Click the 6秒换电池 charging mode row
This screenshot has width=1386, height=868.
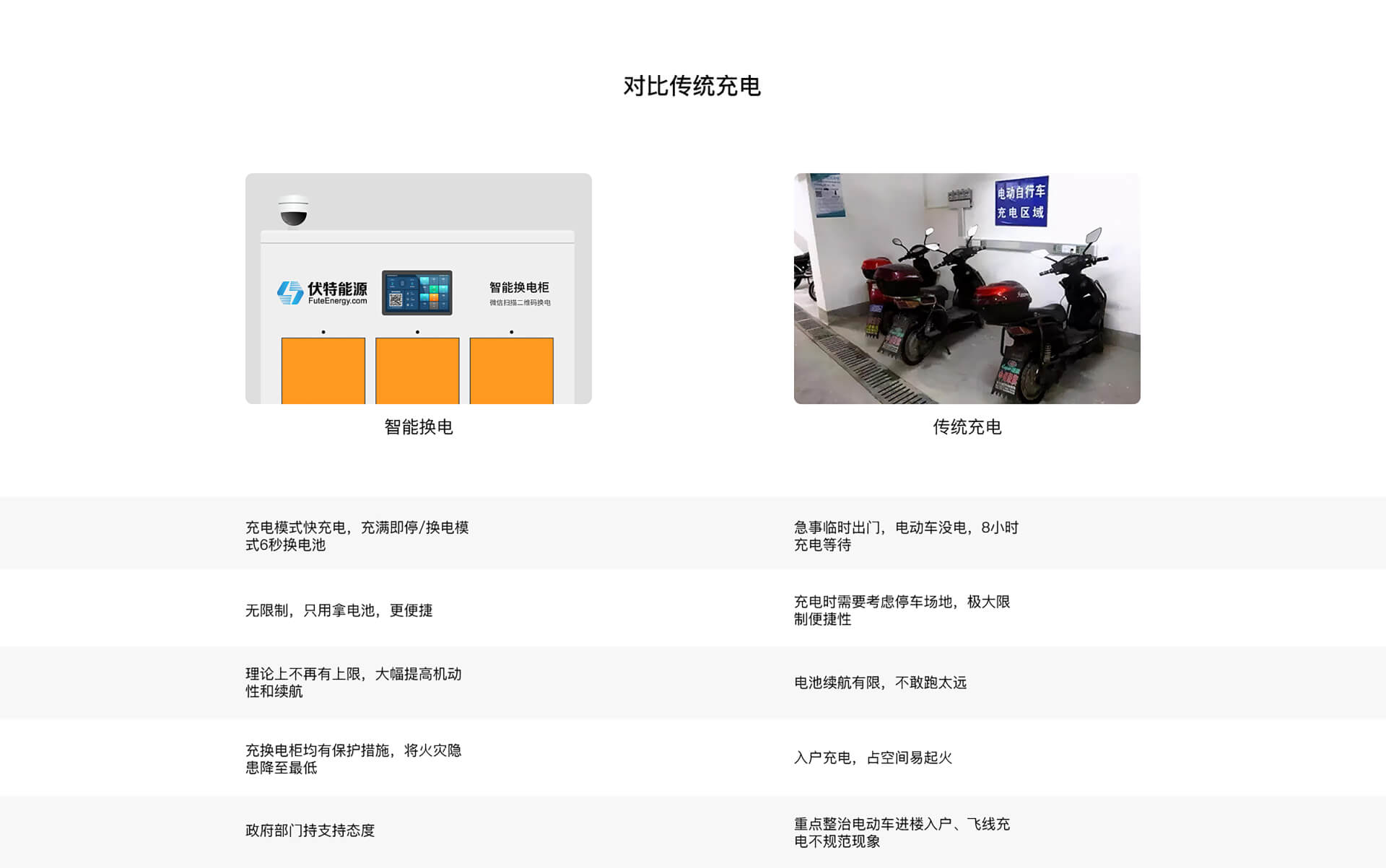click(x=357, y=536)
